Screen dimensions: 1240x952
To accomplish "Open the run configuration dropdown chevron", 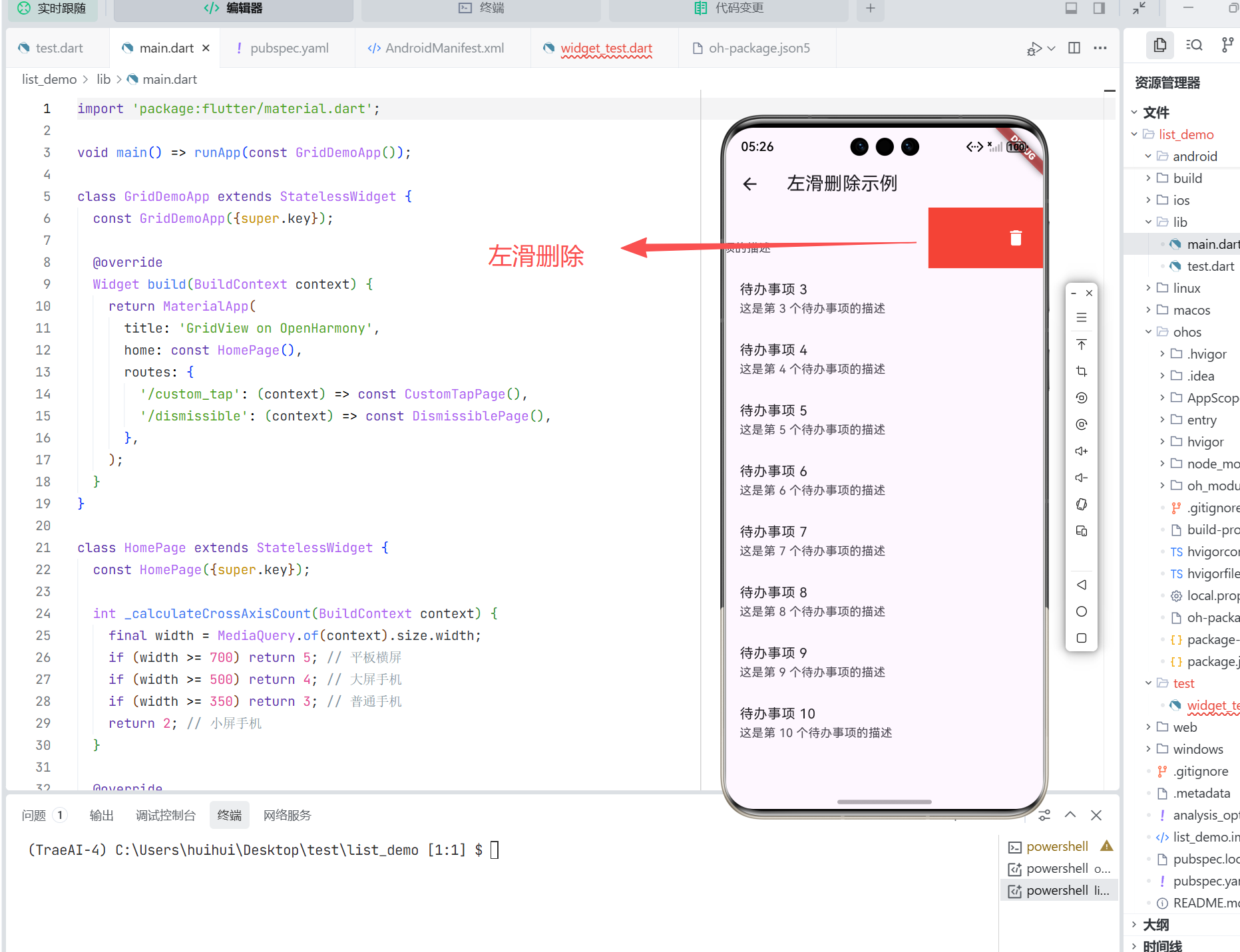I will coord(1052,48).
